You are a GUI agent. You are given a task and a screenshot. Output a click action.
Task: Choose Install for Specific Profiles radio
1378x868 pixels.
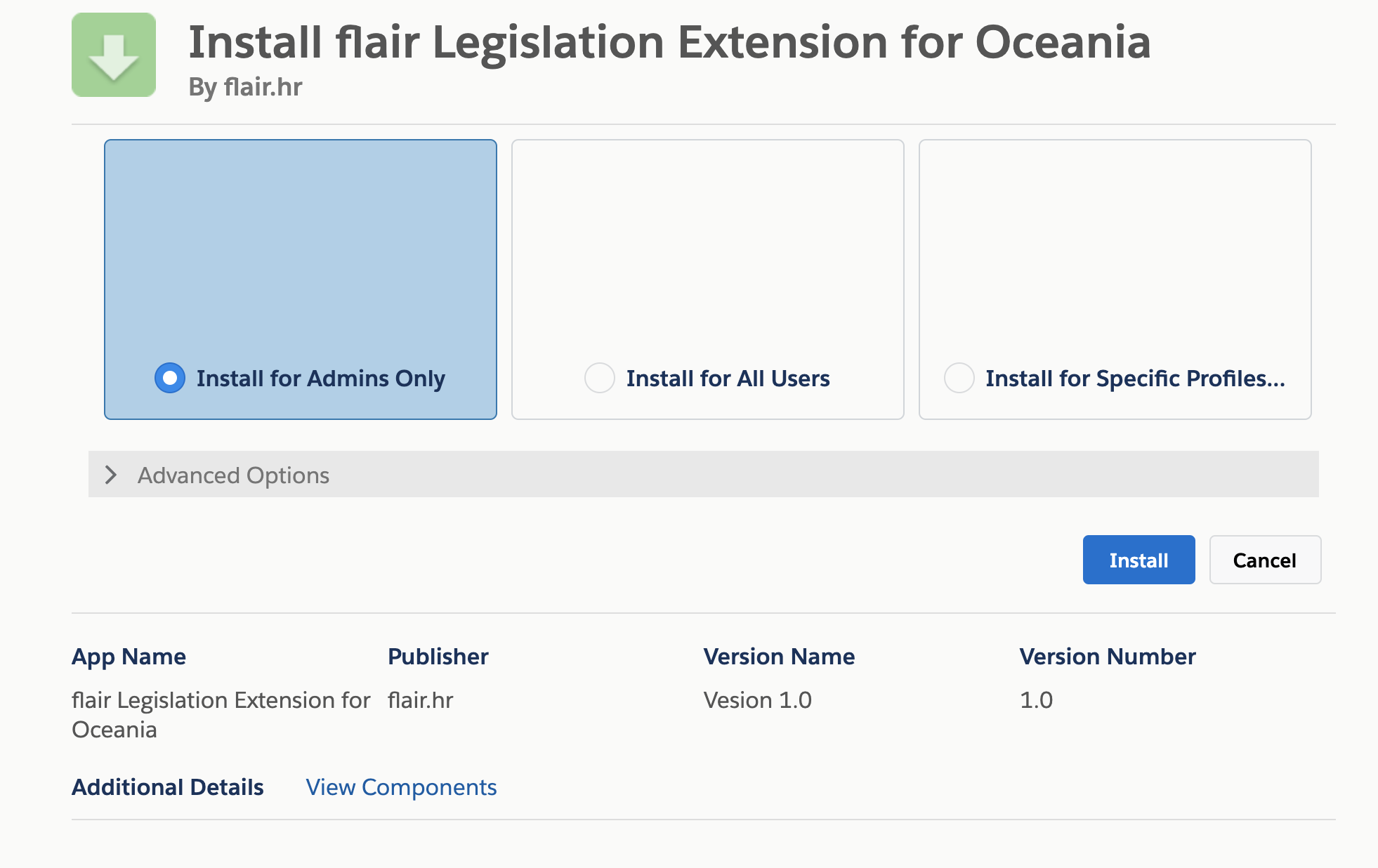click(959, 378)
